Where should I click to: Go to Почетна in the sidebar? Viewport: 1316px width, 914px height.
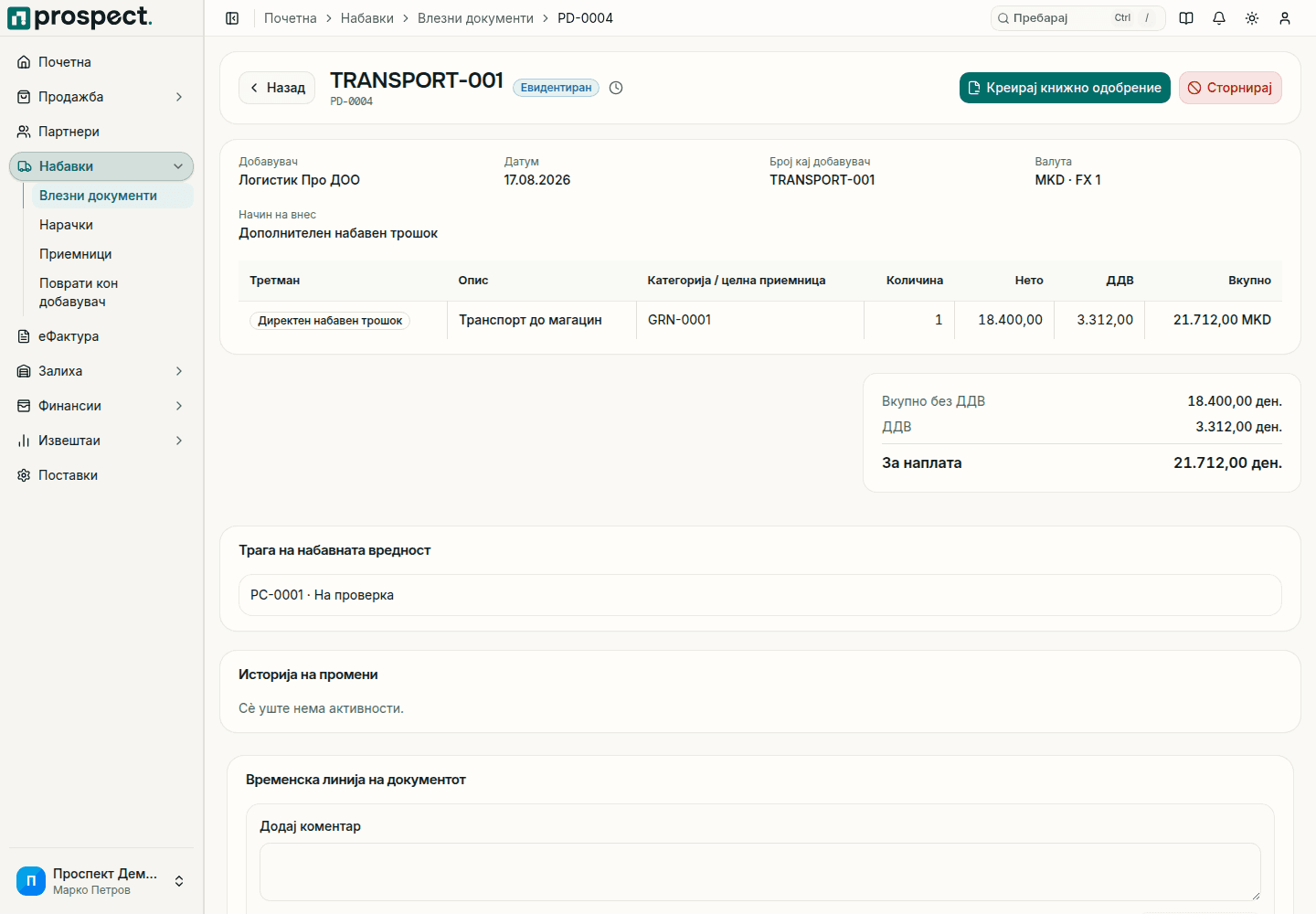pyautogui.click(x=101, y=62)
